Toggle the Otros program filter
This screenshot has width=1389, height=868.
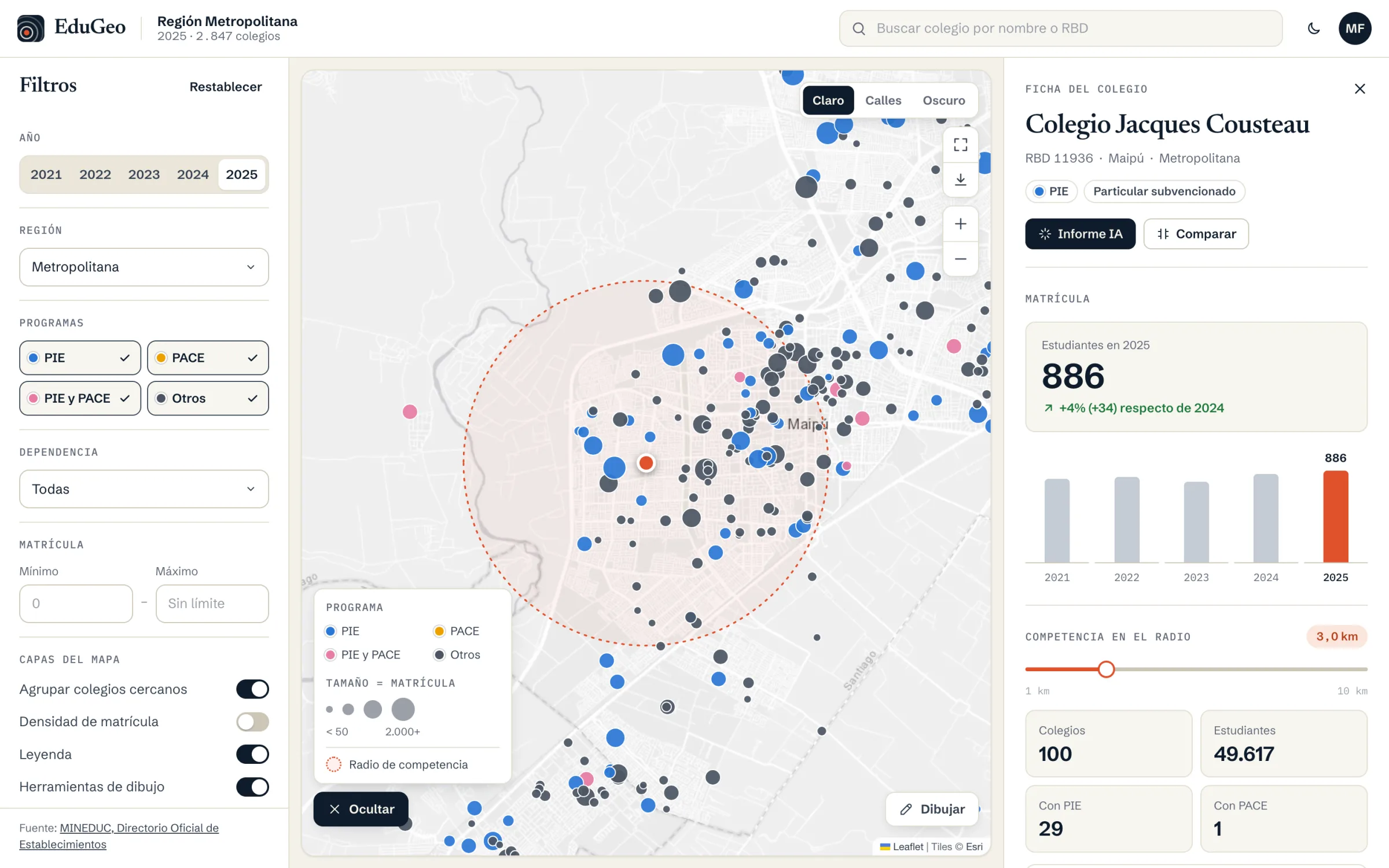click(x=208, y=398)
